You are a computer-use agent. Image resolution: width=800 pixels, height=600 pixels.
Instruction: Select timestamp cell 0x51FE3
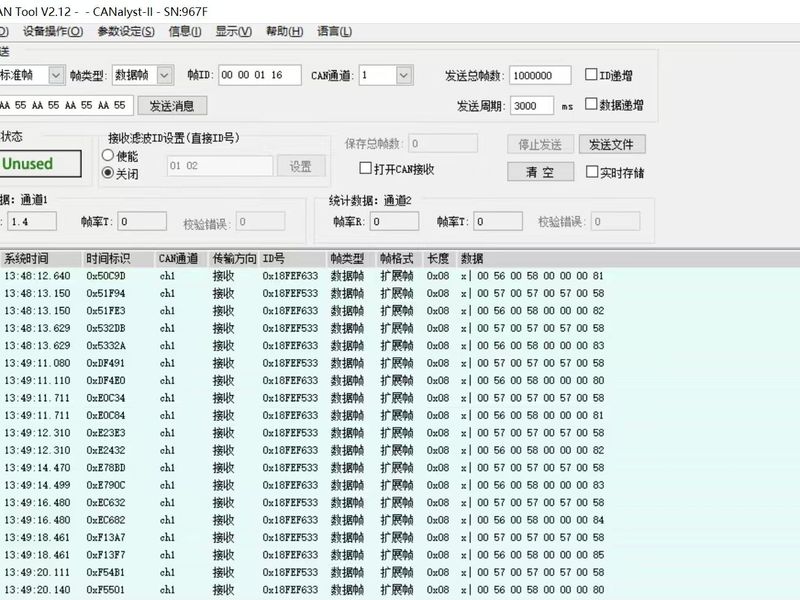pos(106,311)
